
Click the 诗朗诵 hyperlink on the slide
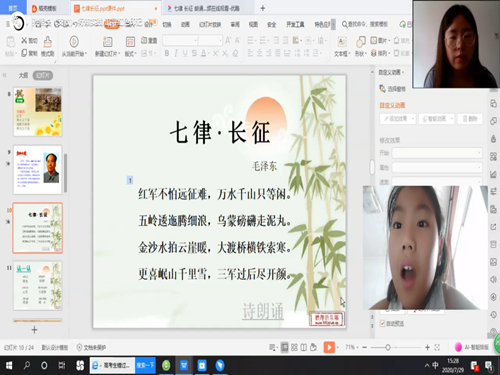click(x=263, y=311)
